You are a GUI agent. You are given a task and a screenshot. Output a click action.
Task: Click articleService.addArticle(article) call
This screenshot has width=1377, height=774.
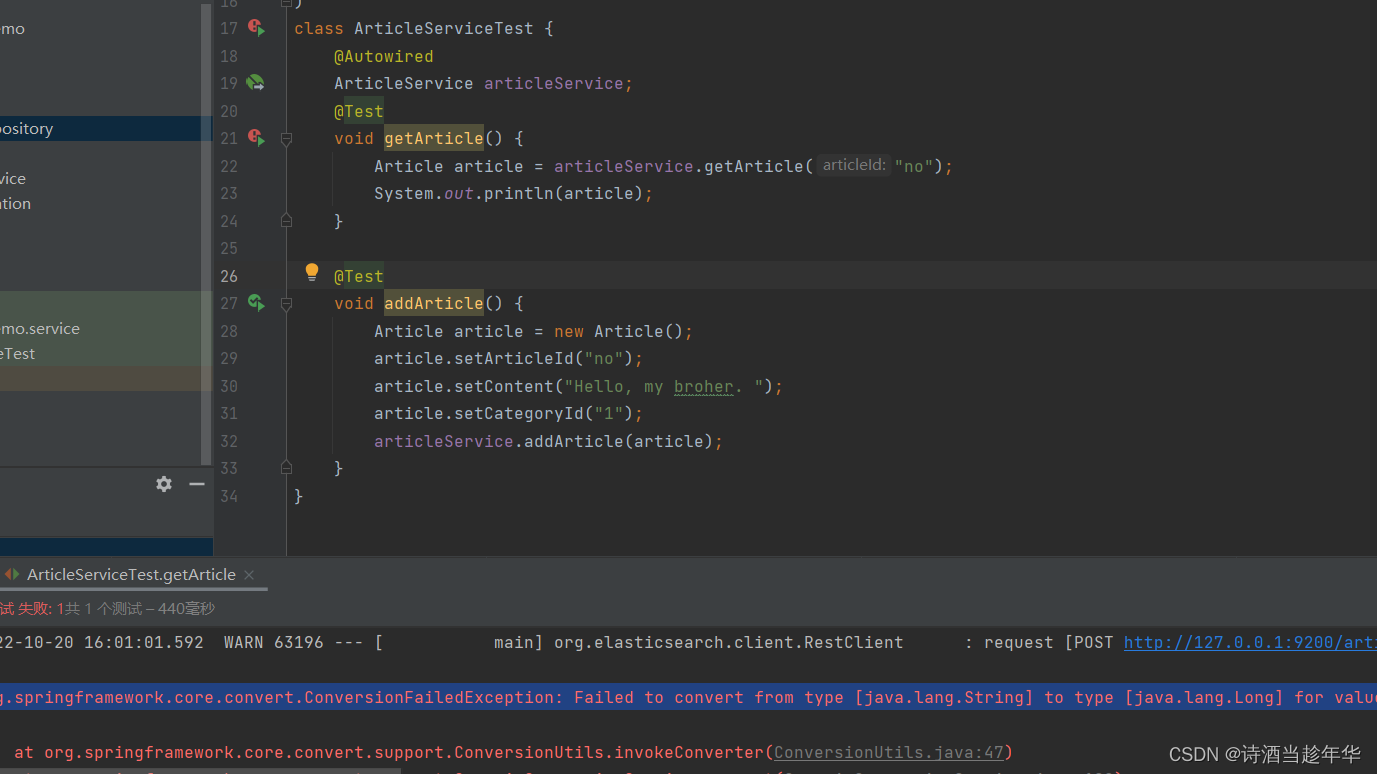pos(549,441)
